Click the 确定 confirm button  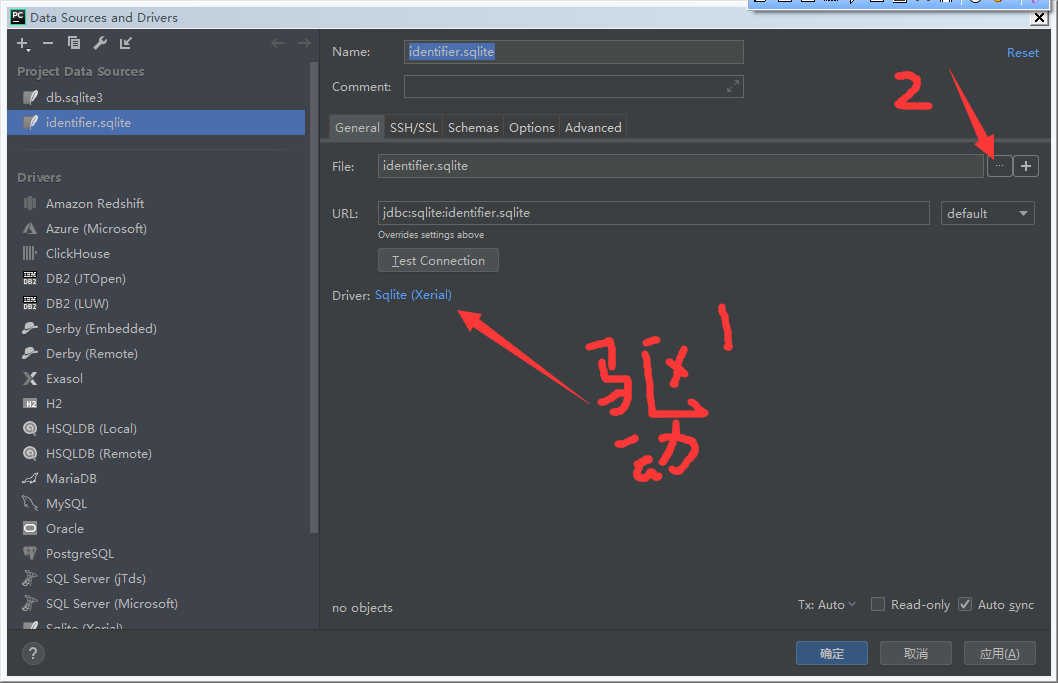[x=831, y=653]
